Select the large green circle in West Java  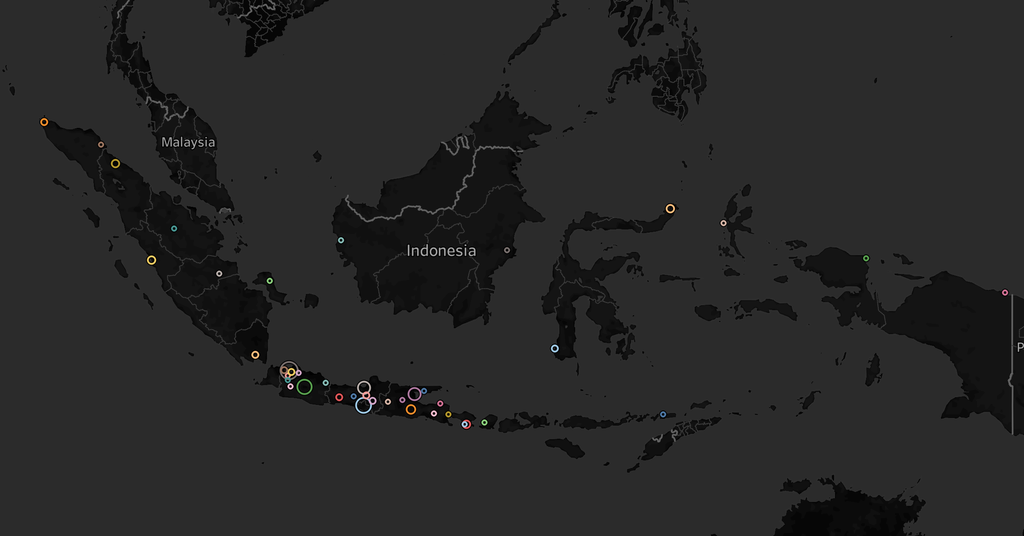304,387
